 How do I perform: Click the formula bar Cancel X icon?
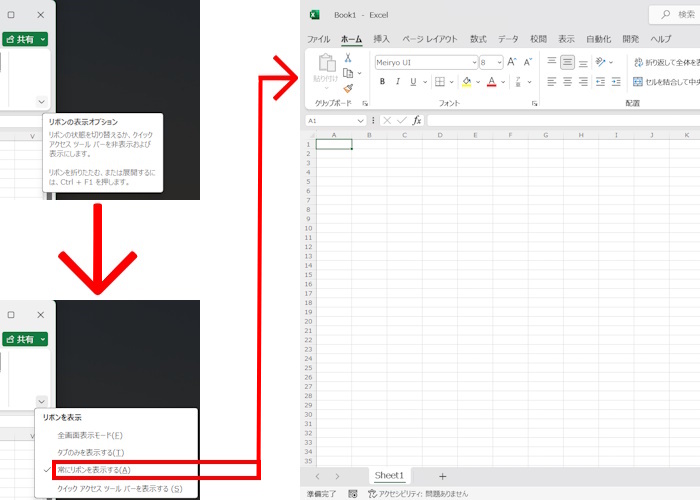(387, 121)
